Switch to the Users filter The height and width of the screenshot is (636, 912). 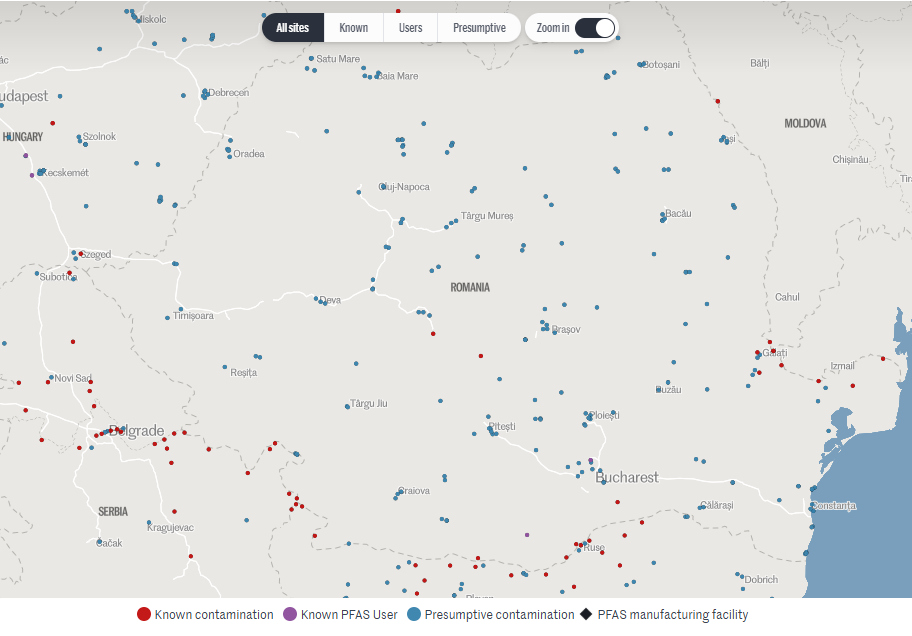click(x=410, y=28)
